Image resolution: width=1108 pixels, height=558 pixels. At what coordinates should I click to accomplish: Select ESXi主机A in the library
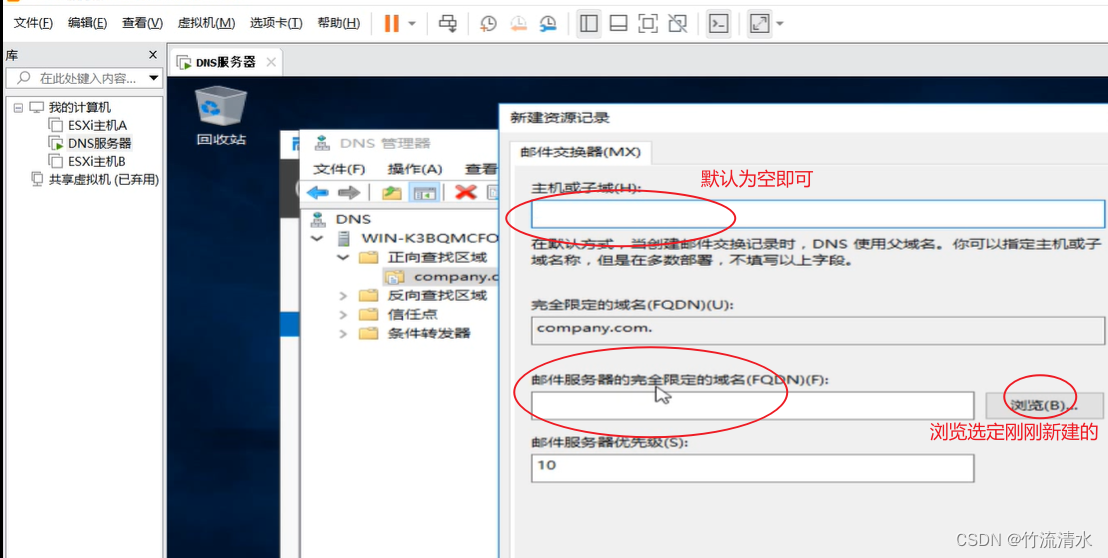click(x=97, y=125)
